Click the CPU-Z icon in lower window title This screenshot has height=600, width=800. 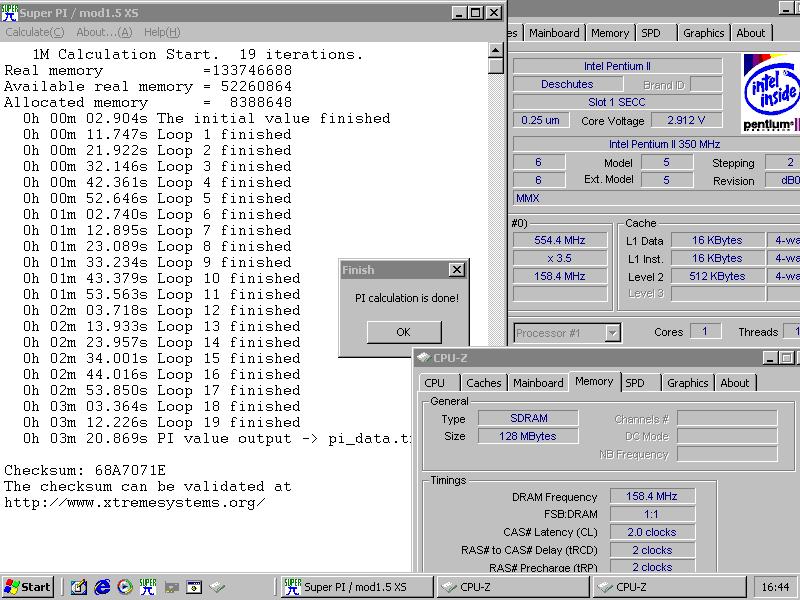(x=423, y=358)
